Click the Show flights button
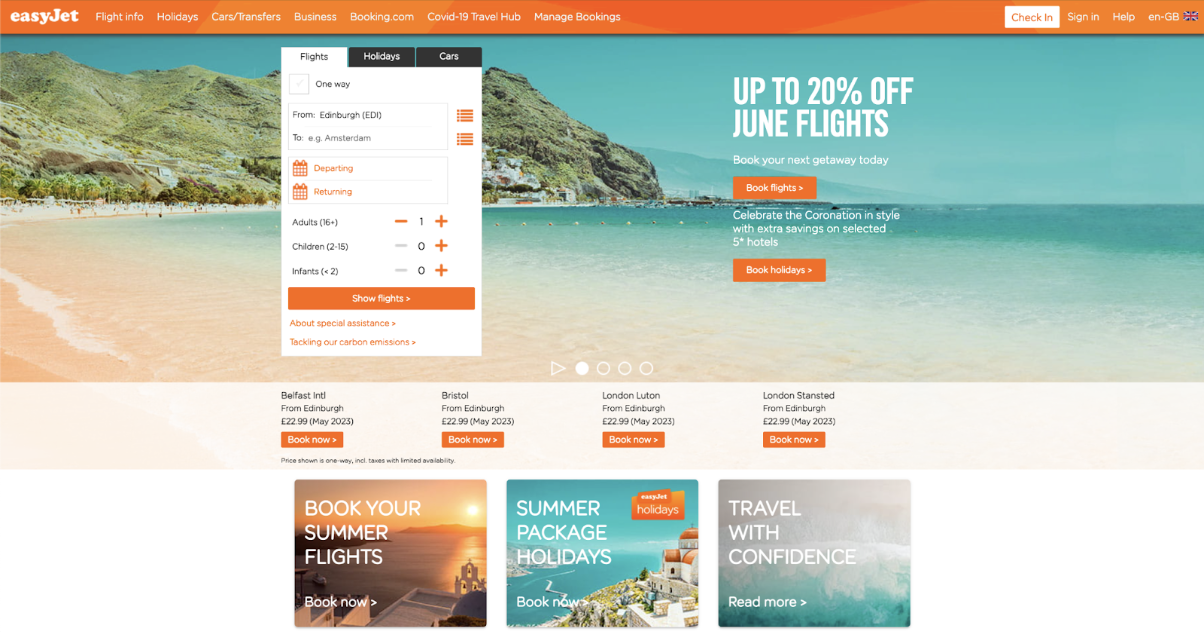This screenshot has width=1204, height=632. point(381,298)
